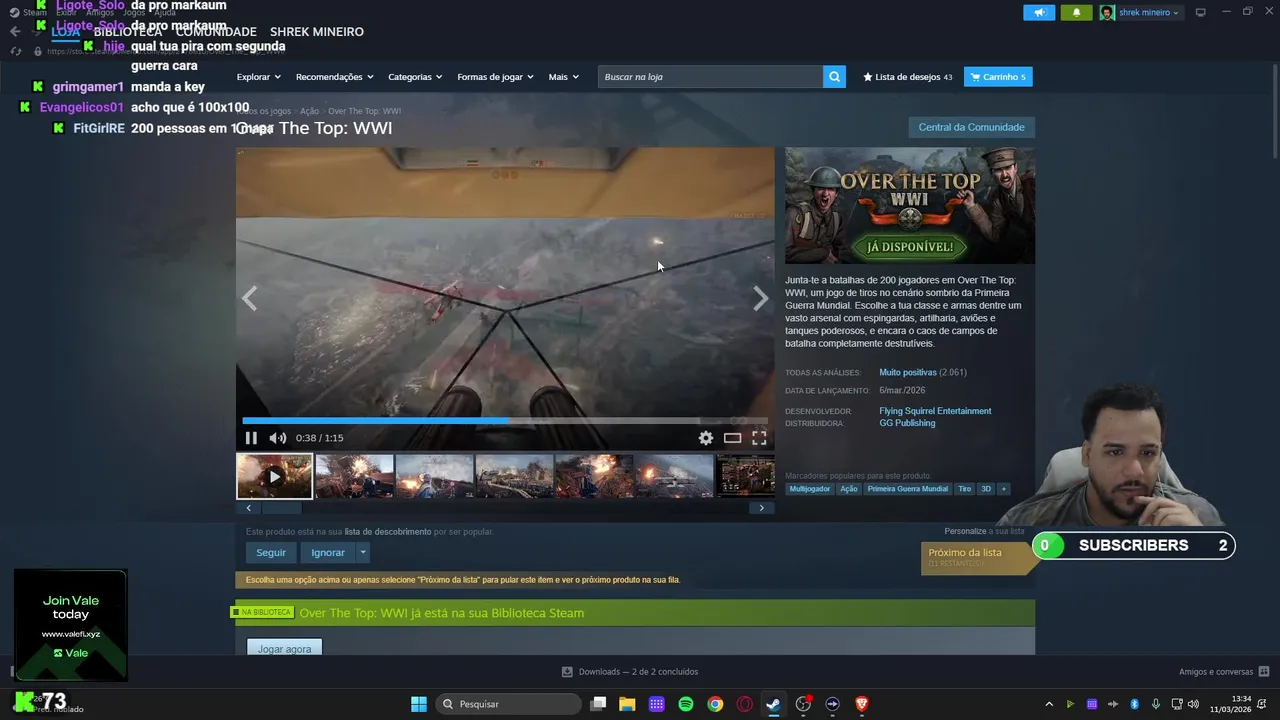The image size is (1280, 720).
Task: Open the video player settings gear
Action: pos(706,438)
